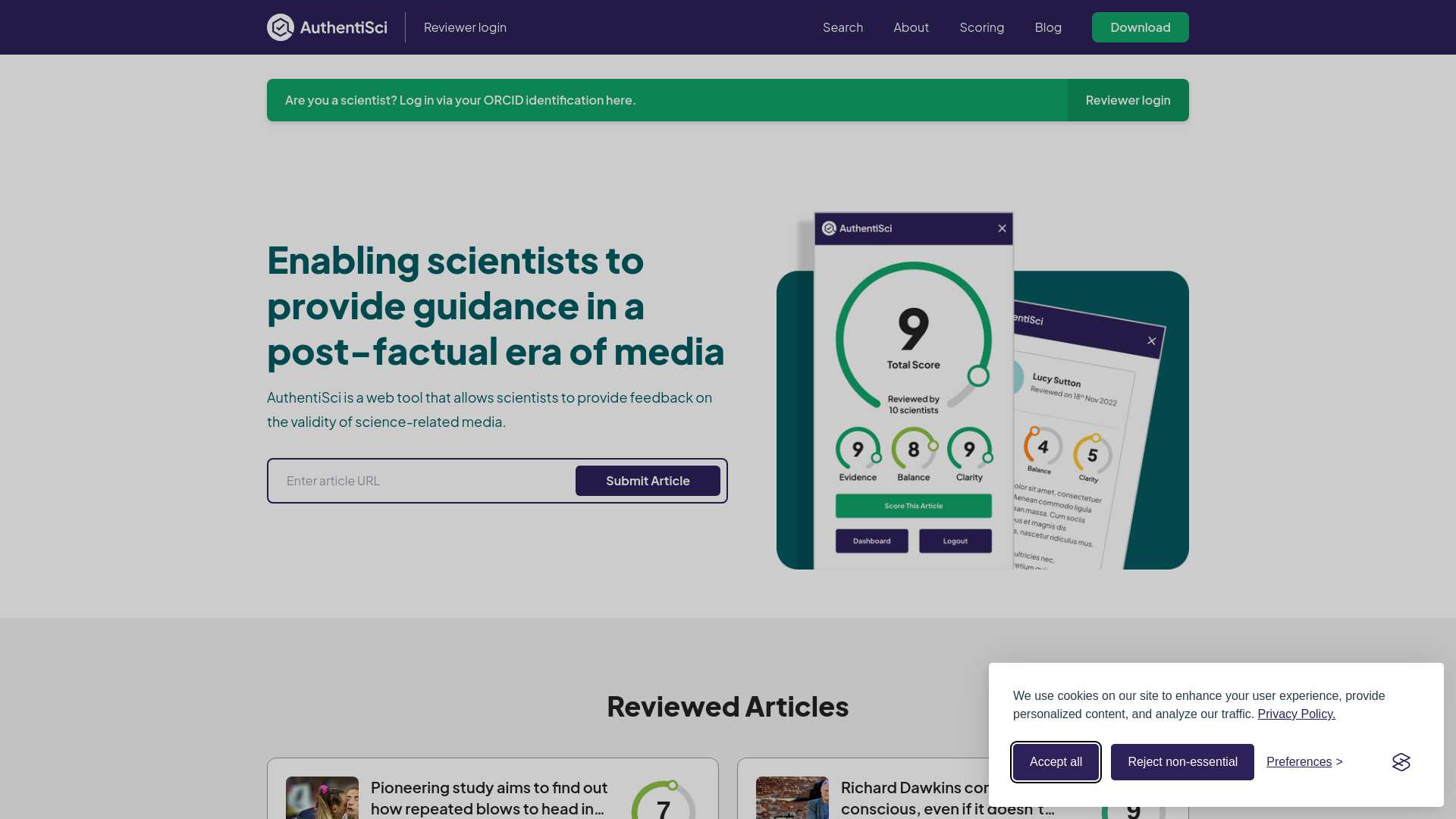Click the Submit Article button

pos(648,481)
